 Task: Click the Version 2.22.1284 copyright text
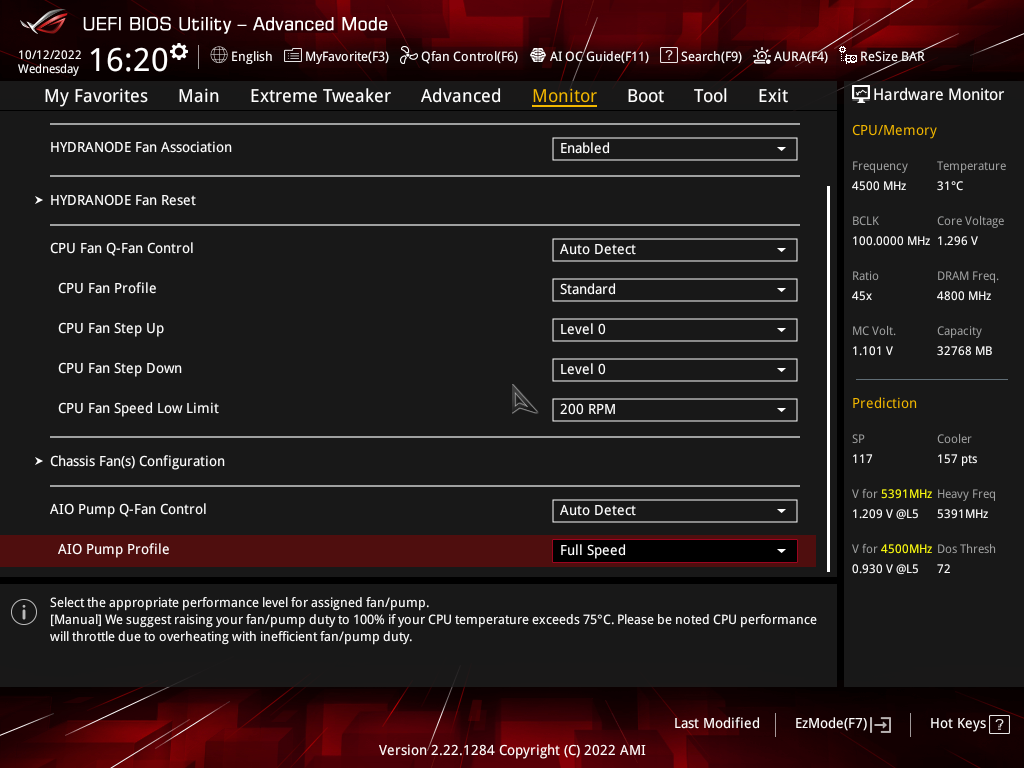(512, 750)
